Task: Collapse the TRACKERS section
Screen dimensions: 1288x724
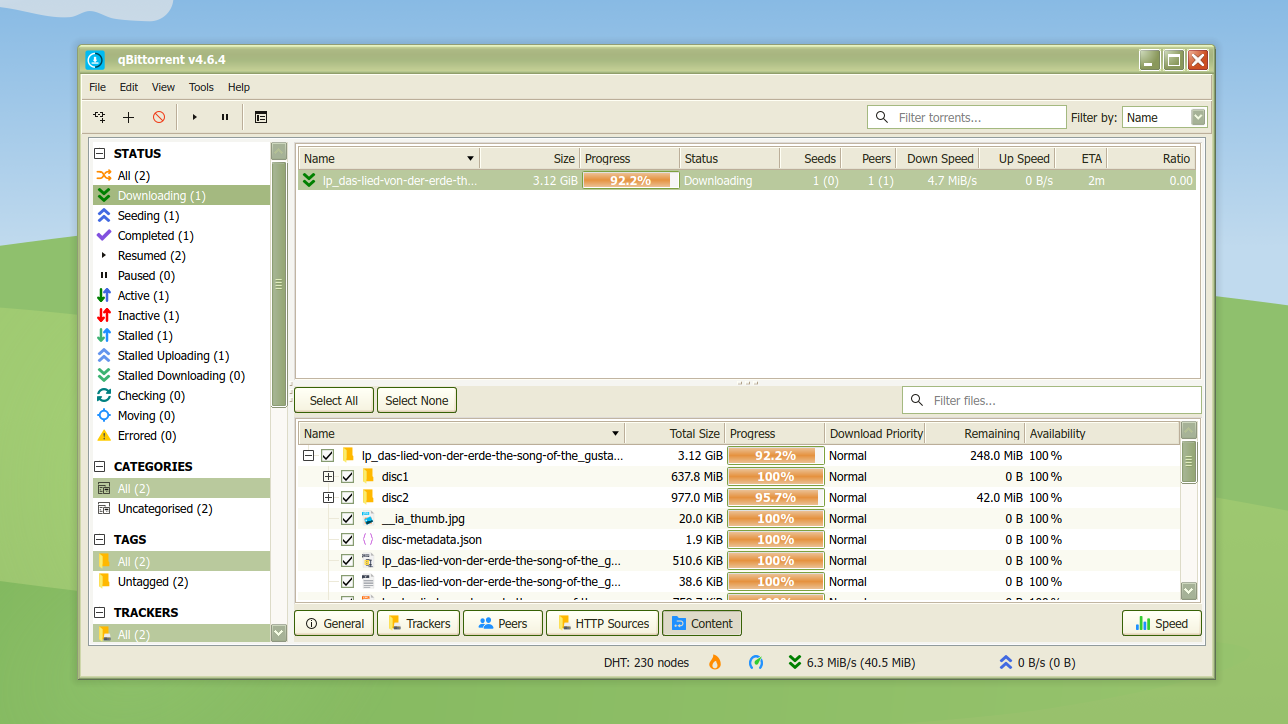Action: coord(100,613)
